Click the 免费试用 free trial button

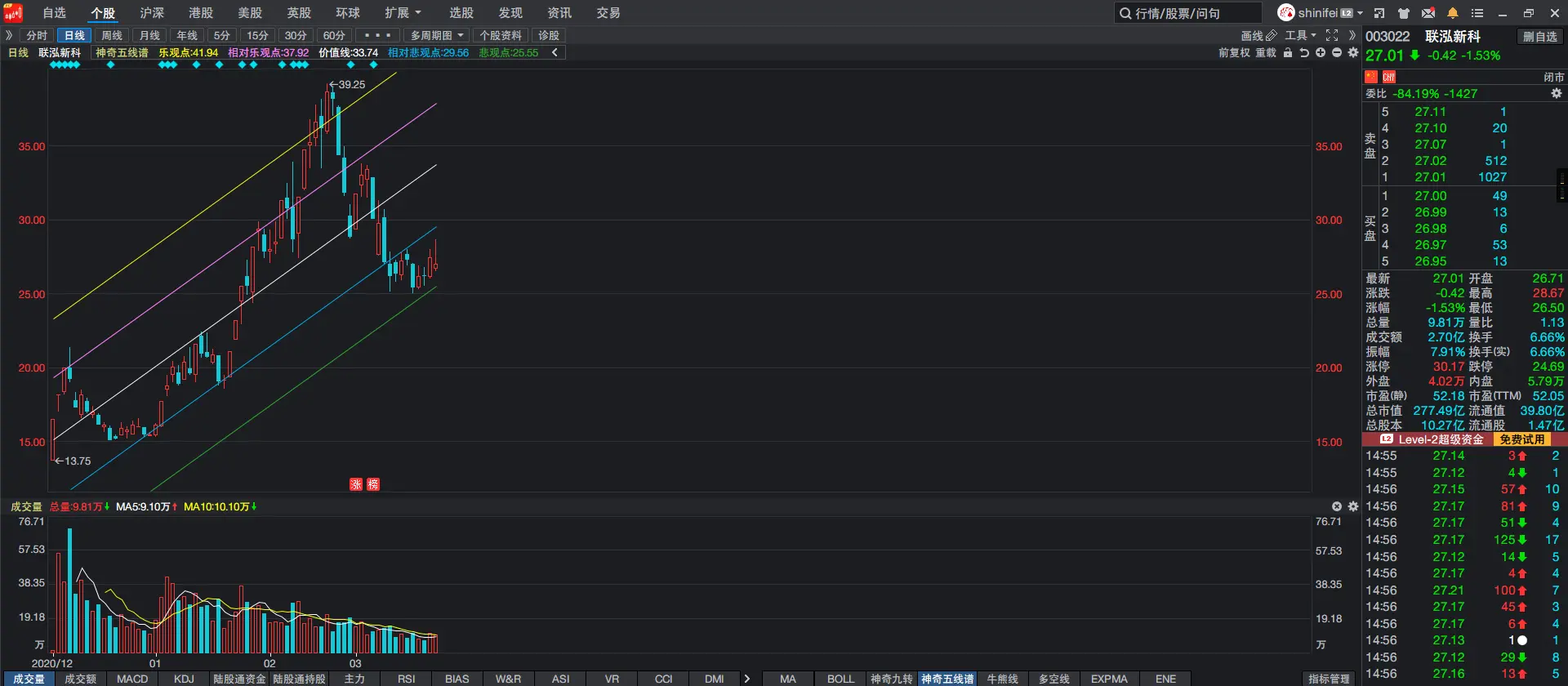click(x=1522, y=439)
